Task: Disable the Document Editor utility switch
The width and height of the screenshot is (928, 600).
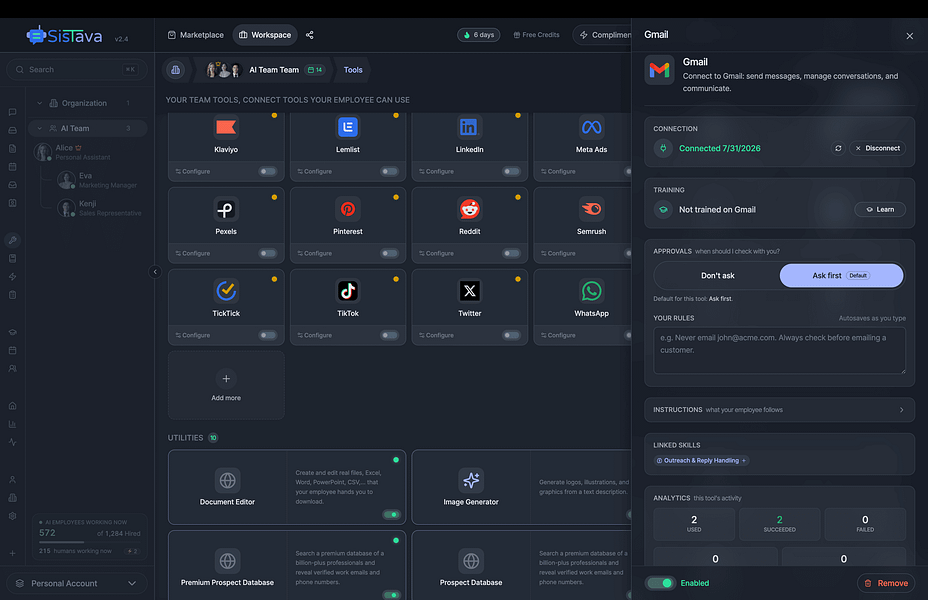Action: point(391,514)
